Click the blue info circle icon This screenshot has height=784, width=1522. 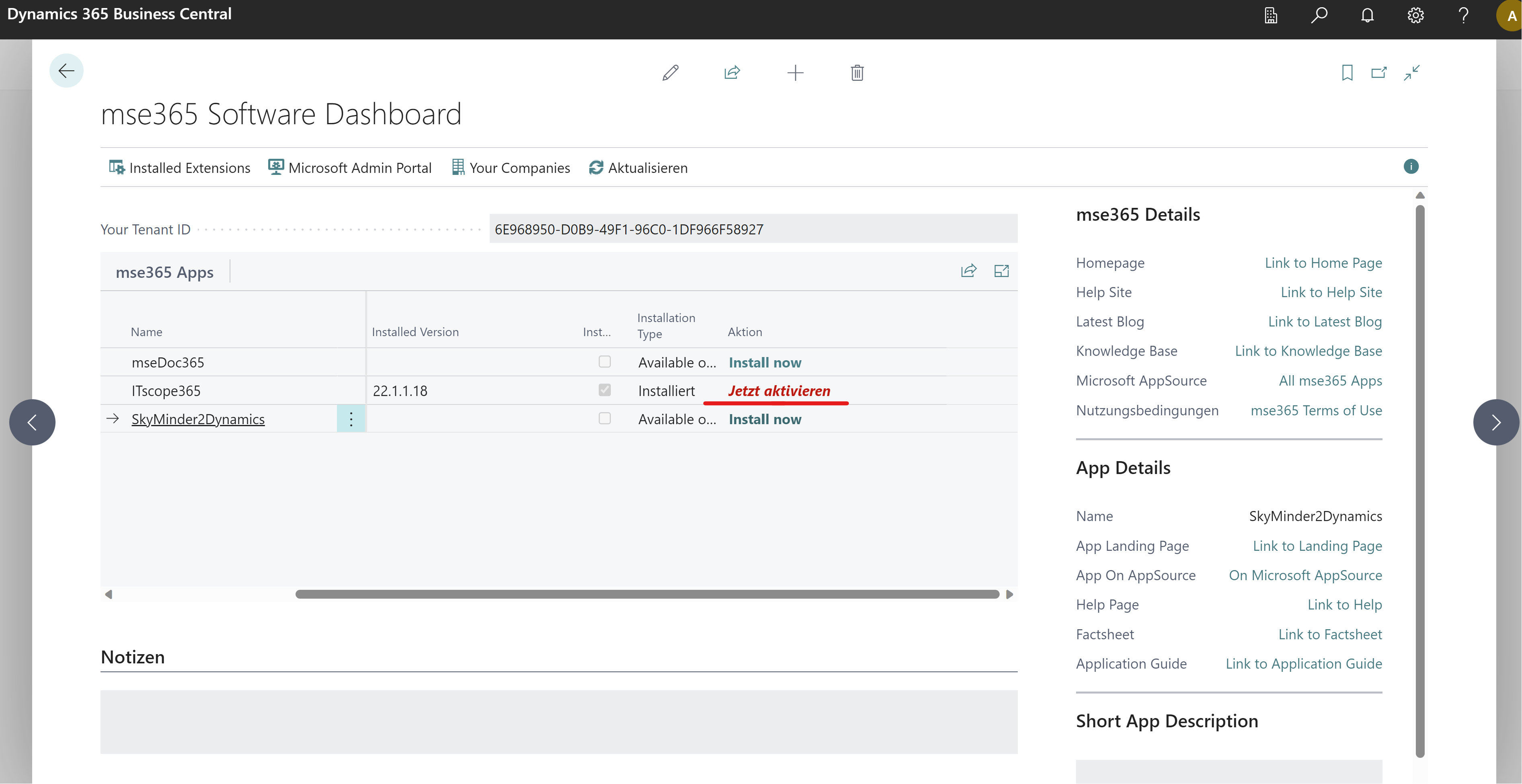[1410, 166]
